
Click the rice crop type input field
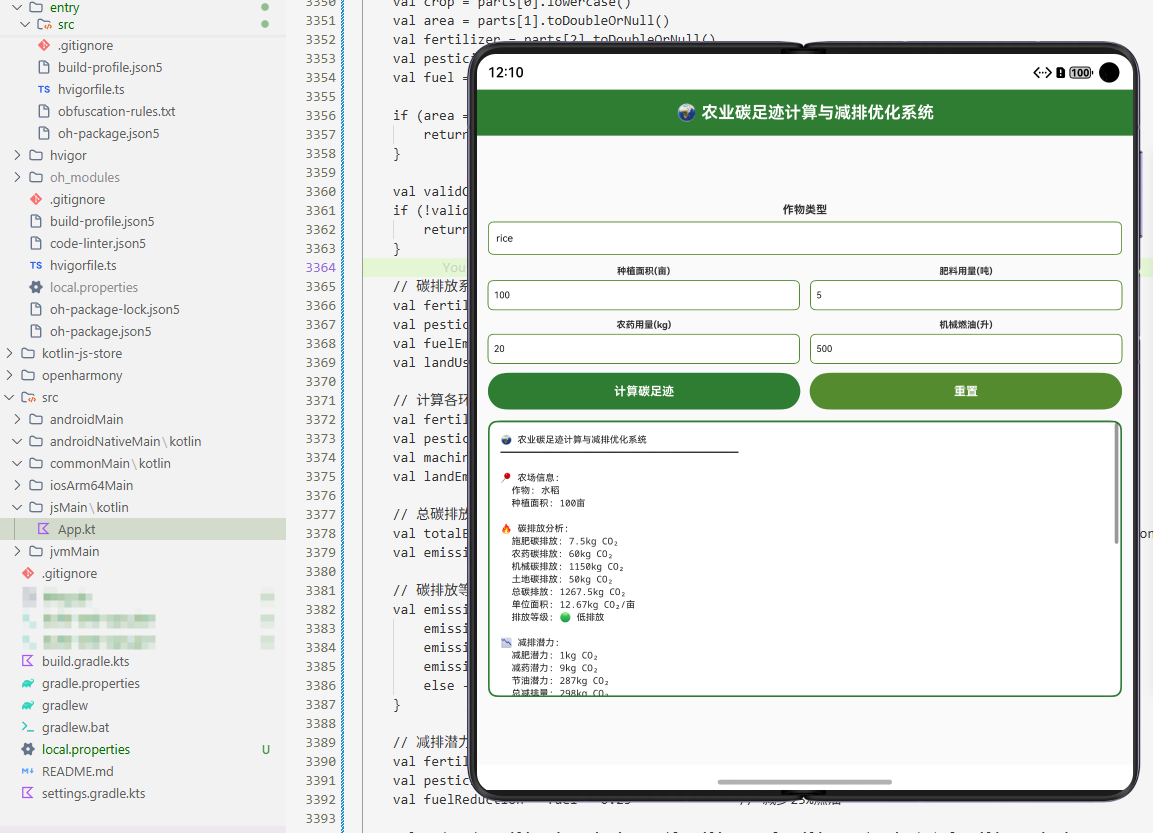[x=804, y=238]
